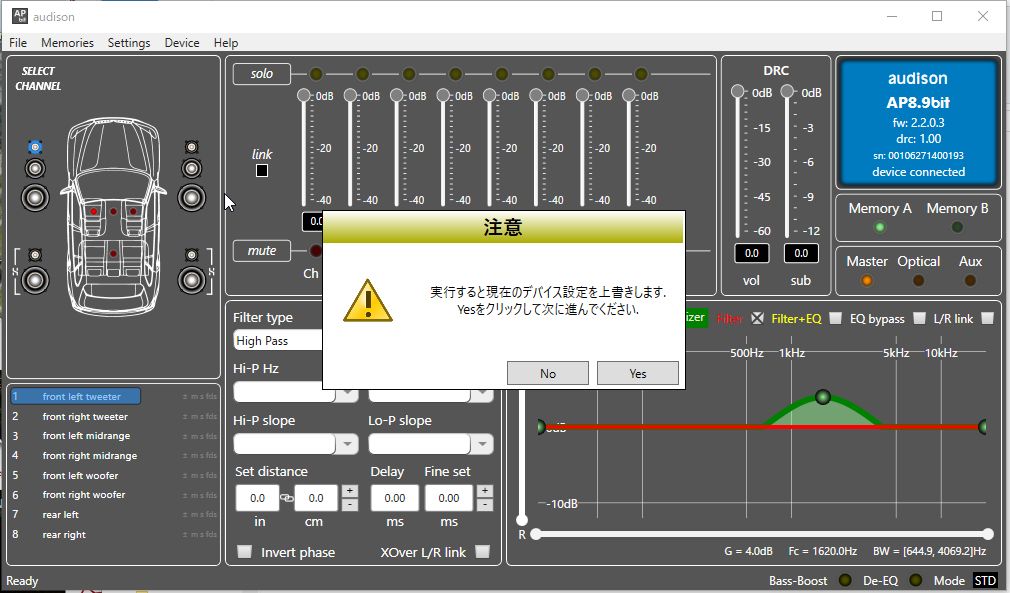Image resolution: width=1010 pixels, height=593 pixels.
Task: Click the Delay ms input field
Action: coord(395,498)
